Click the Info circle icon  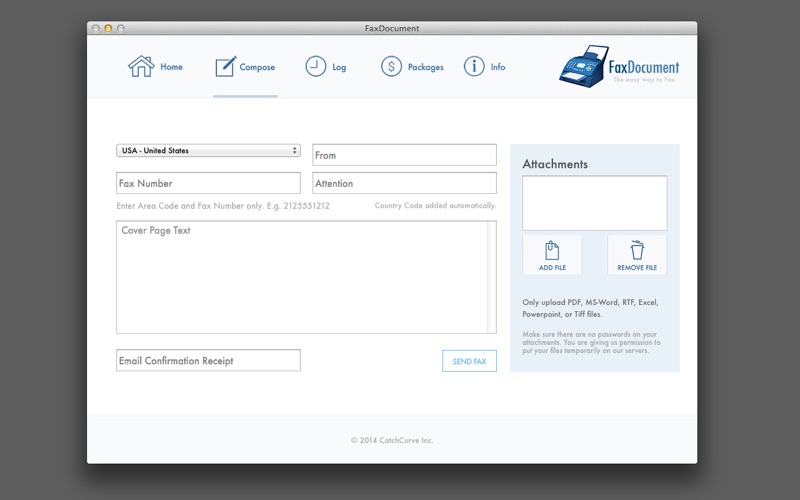(x=474, y=66)
